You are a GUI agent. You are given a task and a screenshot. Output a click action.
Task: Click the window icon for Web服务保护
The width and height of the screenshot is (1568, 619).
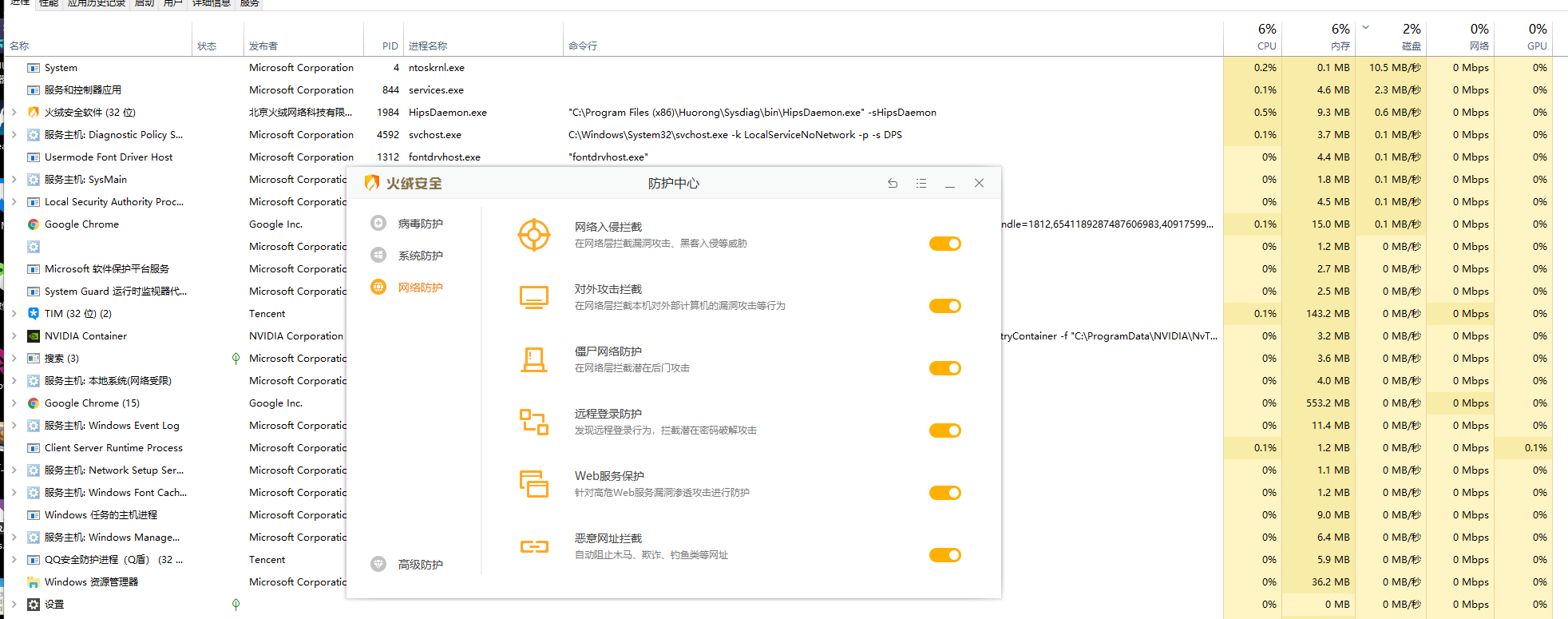point(534,484)
